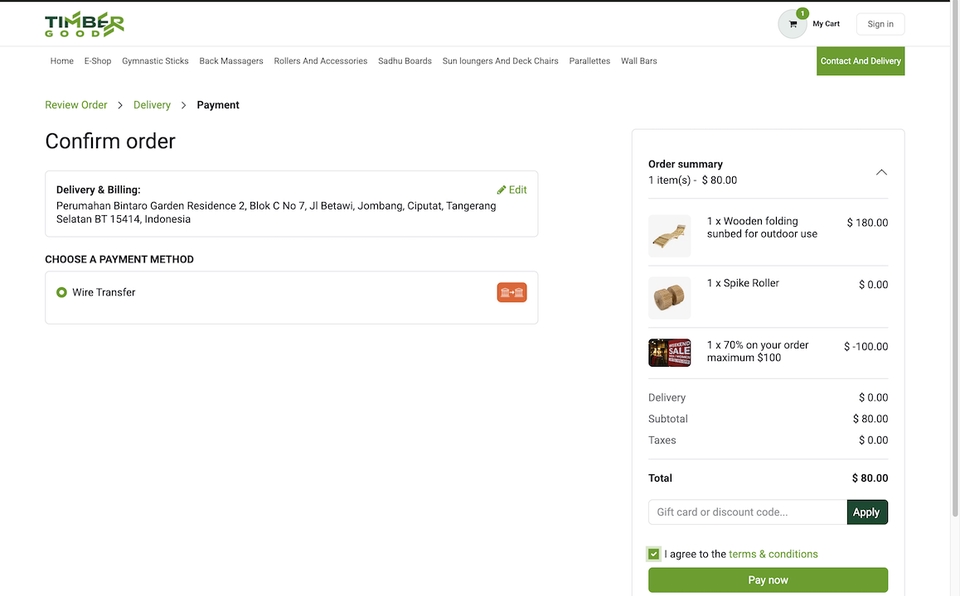Click the Edit pencil for delivery address
This screenshot has width=960, height=596.
[x=511, y=190]
